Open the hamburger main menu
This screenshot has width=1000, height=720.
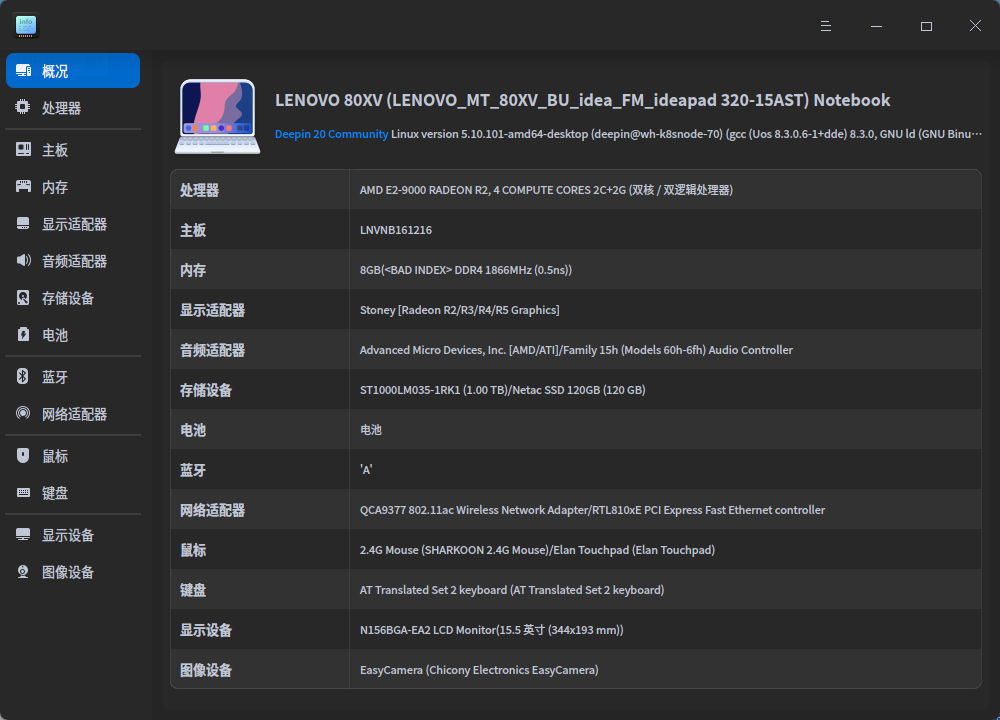pyautogui.click(x=826, y=26)
